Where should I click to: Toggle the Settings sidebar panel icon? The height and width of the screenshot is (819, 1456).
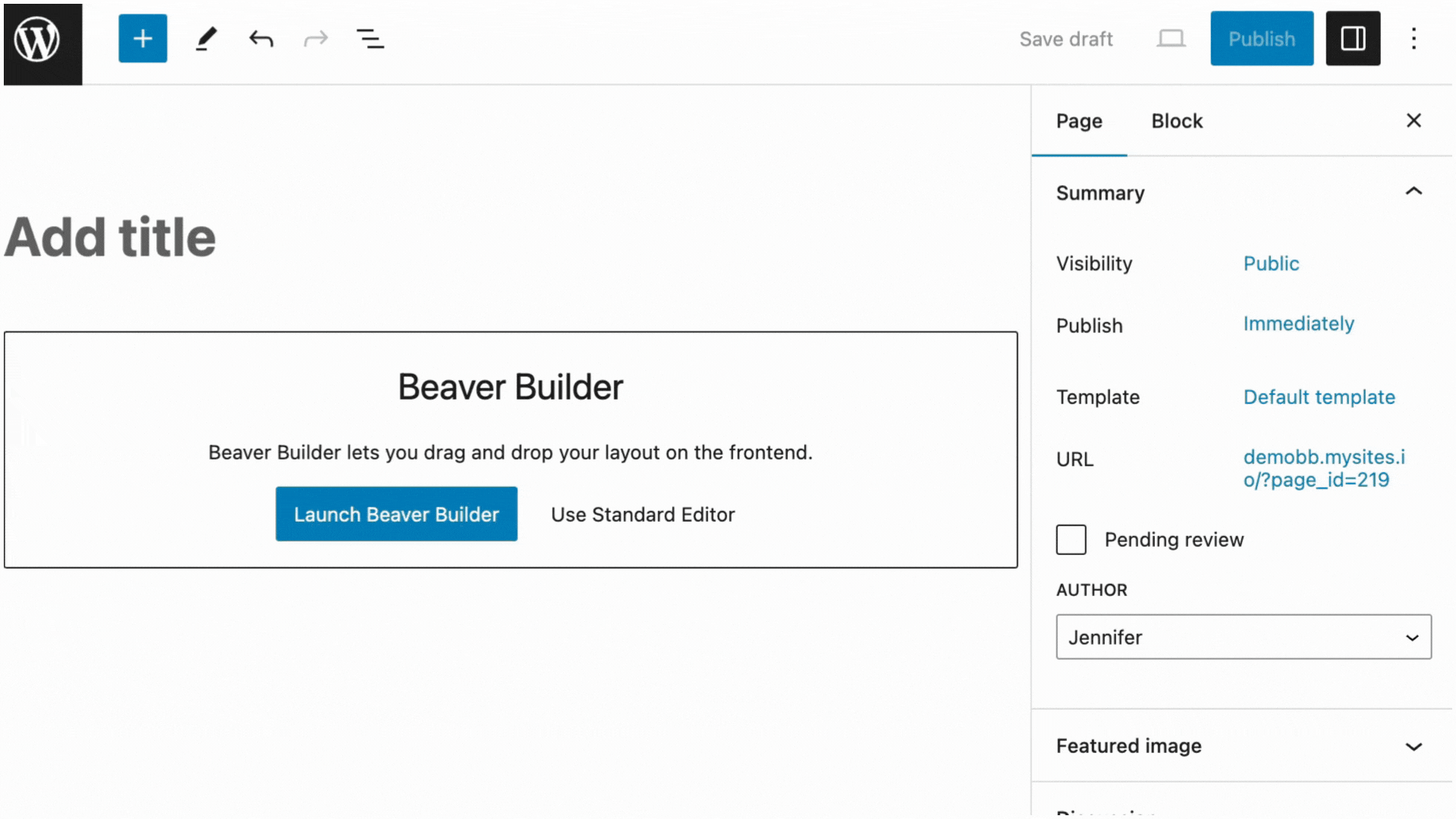pyautogui.click(x=1353, y=39)
